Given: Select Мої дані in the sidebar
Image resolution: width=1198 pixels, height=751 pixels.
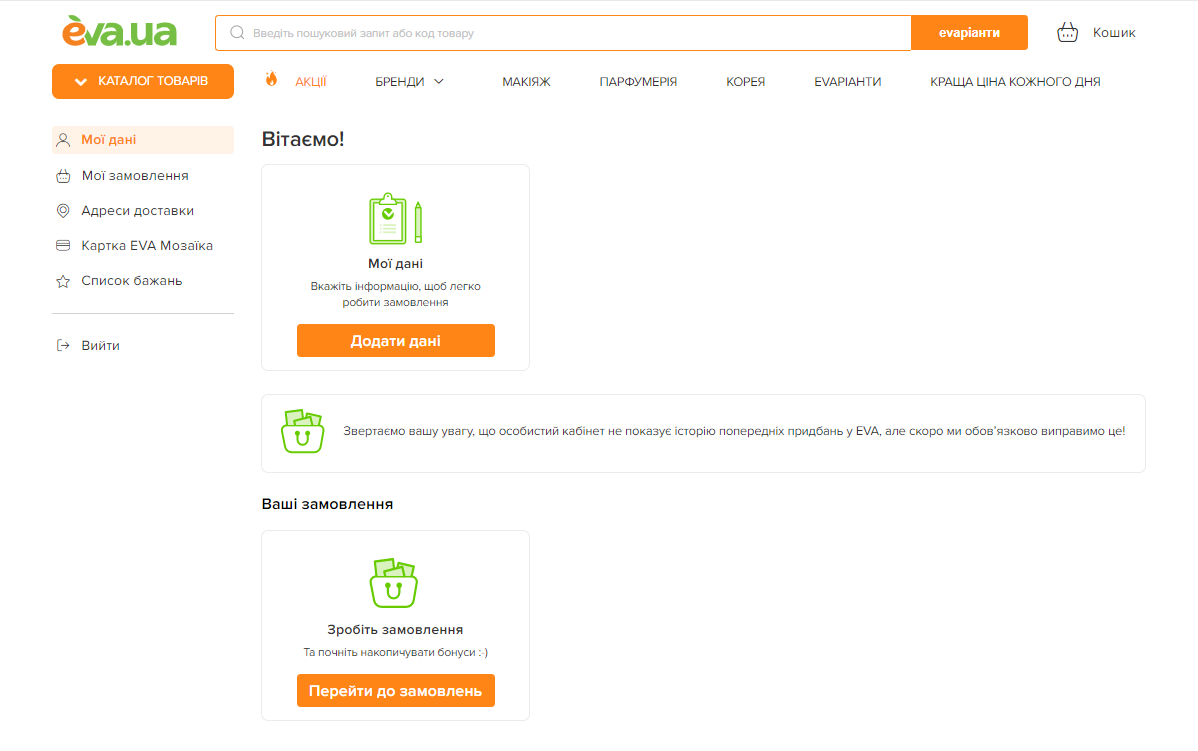Looking at the screenshot, I should click(143, 140).
